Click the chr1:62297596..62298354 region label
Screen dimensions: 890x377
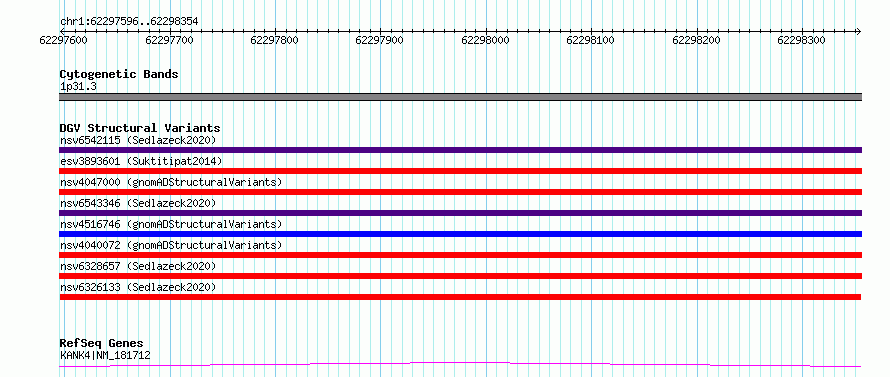click(129, 22)
